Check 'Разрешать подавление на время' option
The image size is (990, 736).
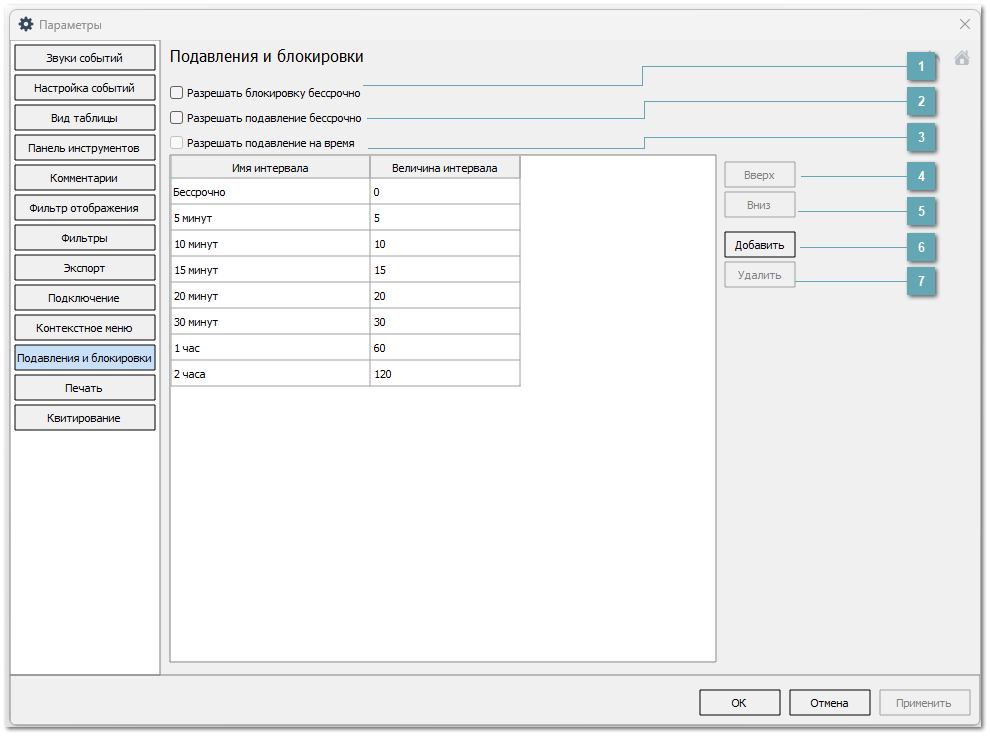[177, 143]
